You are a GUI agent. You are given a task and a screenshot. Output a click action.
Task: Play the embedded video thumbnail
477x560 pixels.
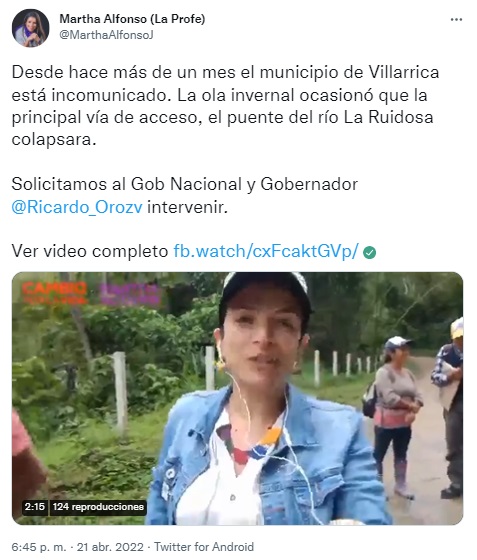tap(237, 398)
